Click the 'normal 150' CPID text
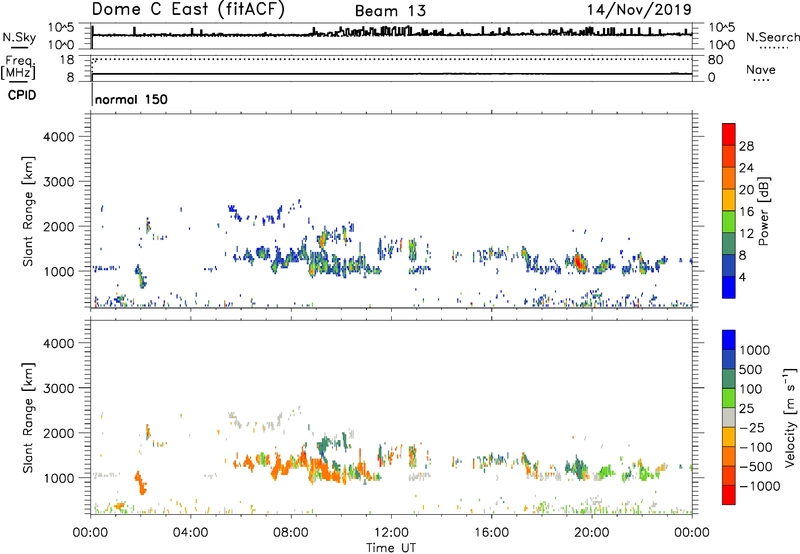 [x=131, y=99]
